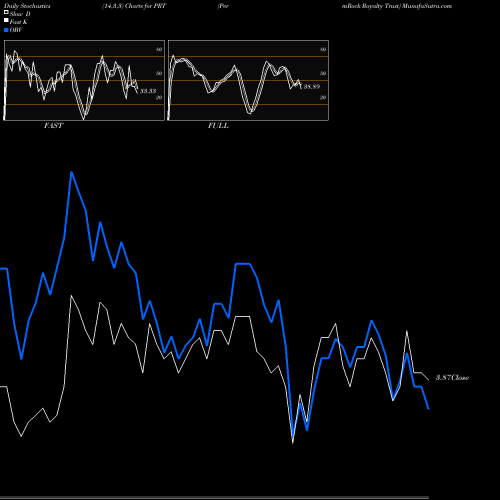Click the 'FAST' chart caption
The image size is (500, 500).
click(53, 126)
